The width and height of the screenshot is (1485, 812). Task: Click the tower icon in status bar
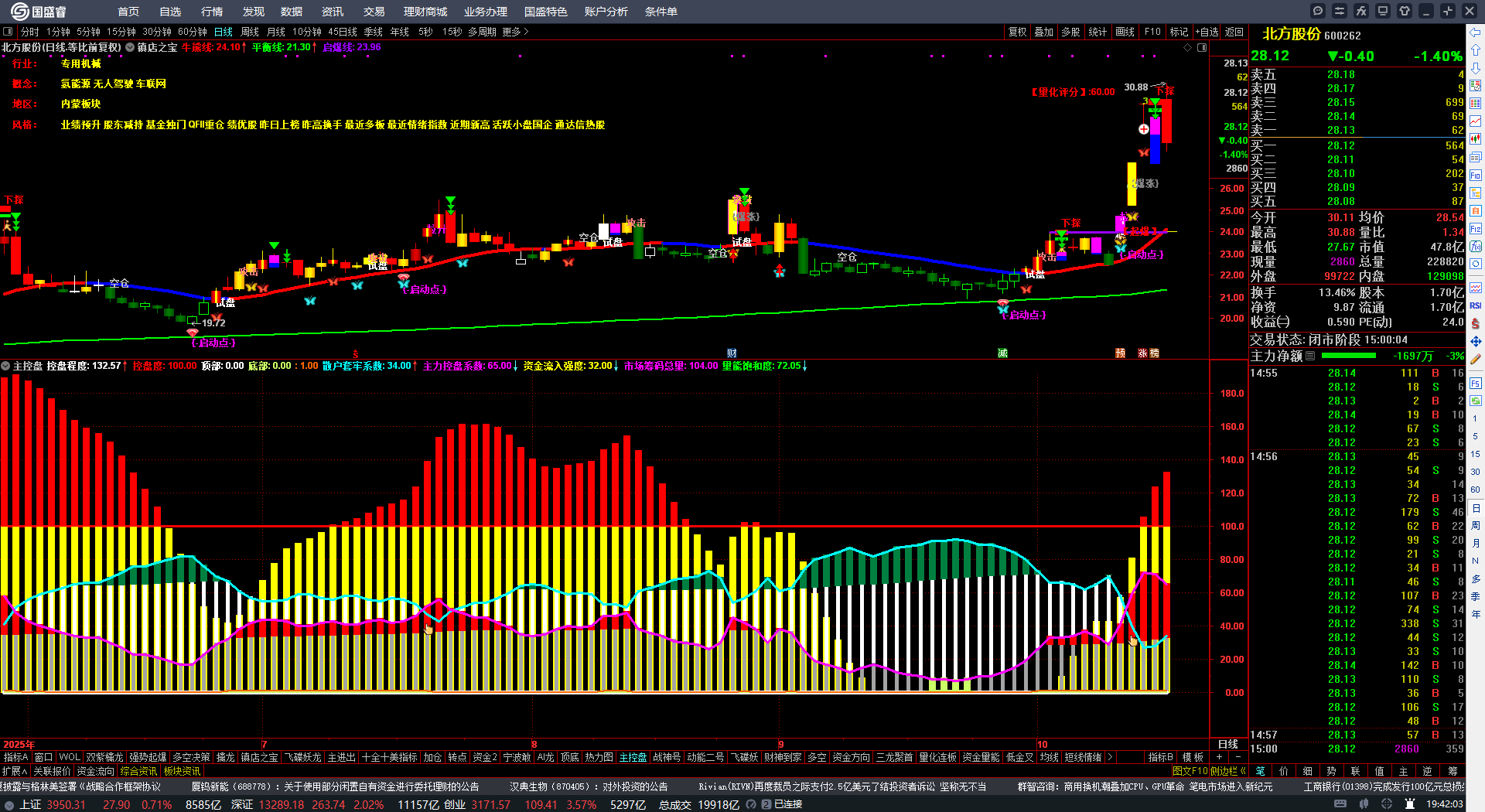(x=1410, y=804)
